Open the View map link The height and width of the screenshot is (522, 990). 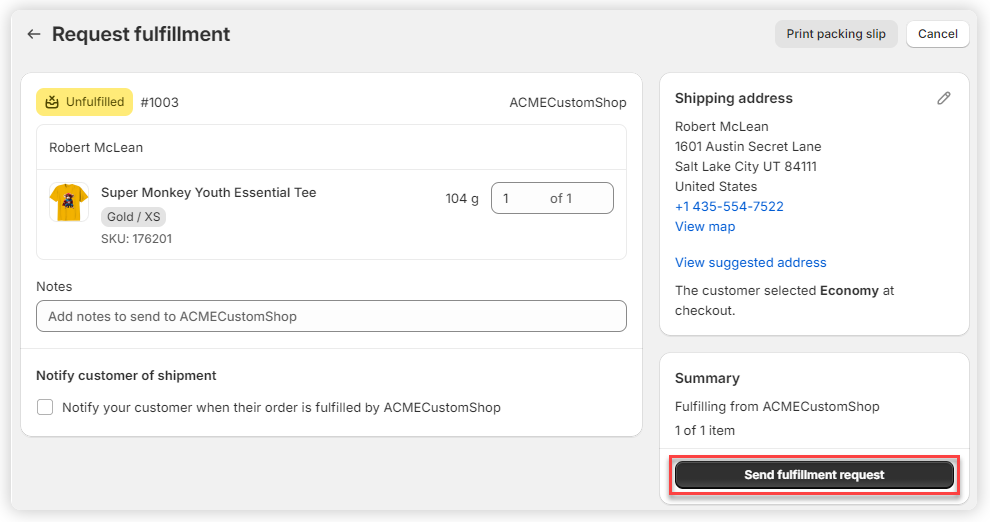(x=705, y=227)
